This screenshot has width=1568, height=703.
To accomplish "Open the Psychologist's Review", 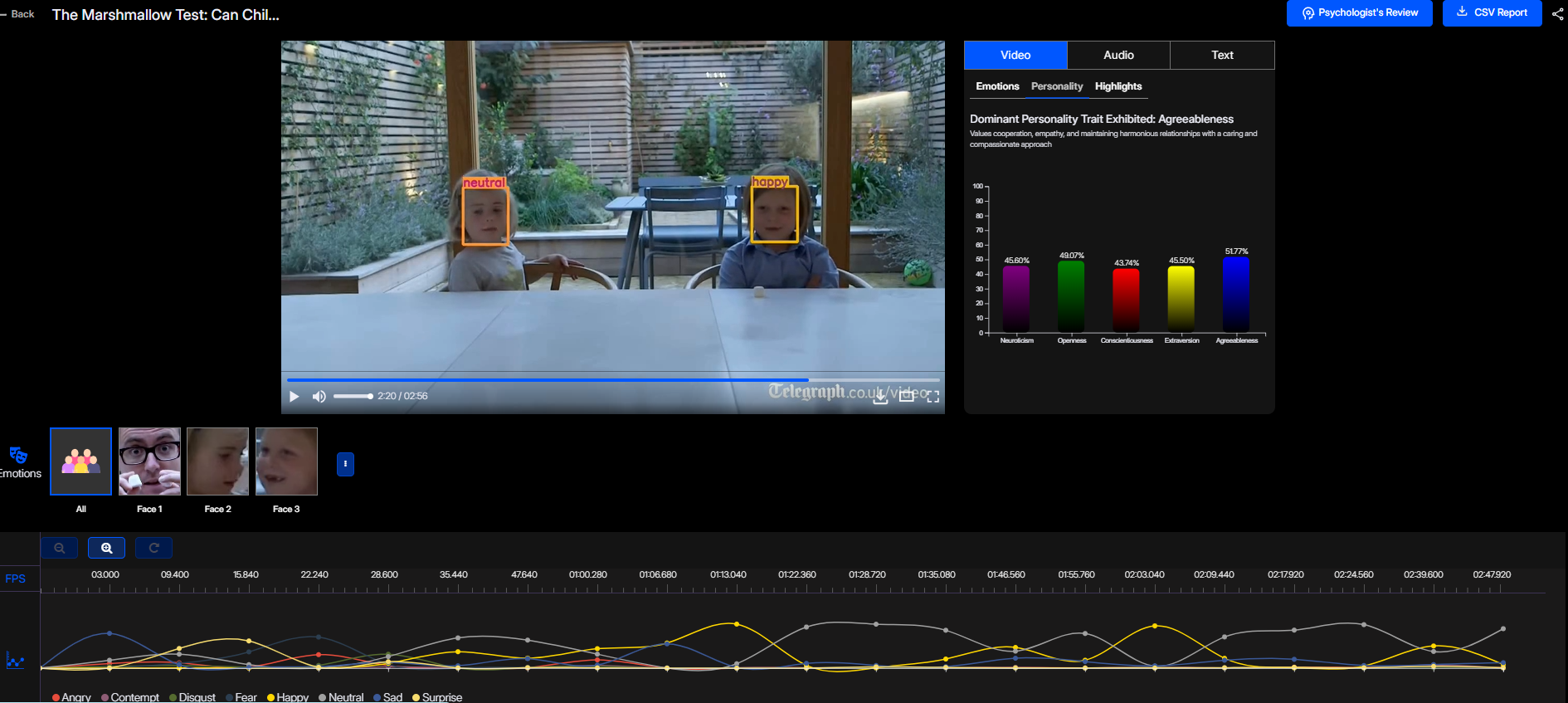I will coord(1359,13).
